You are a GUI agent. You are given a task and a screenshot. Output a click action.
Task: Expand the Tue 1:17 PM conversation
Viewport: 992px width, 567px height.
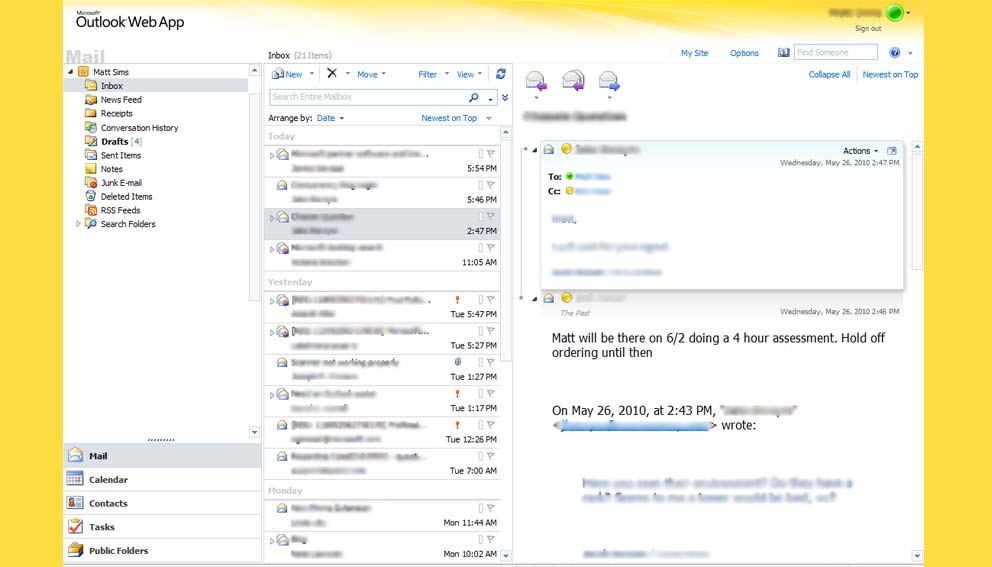pyautogui.click(x=272, y=396)
